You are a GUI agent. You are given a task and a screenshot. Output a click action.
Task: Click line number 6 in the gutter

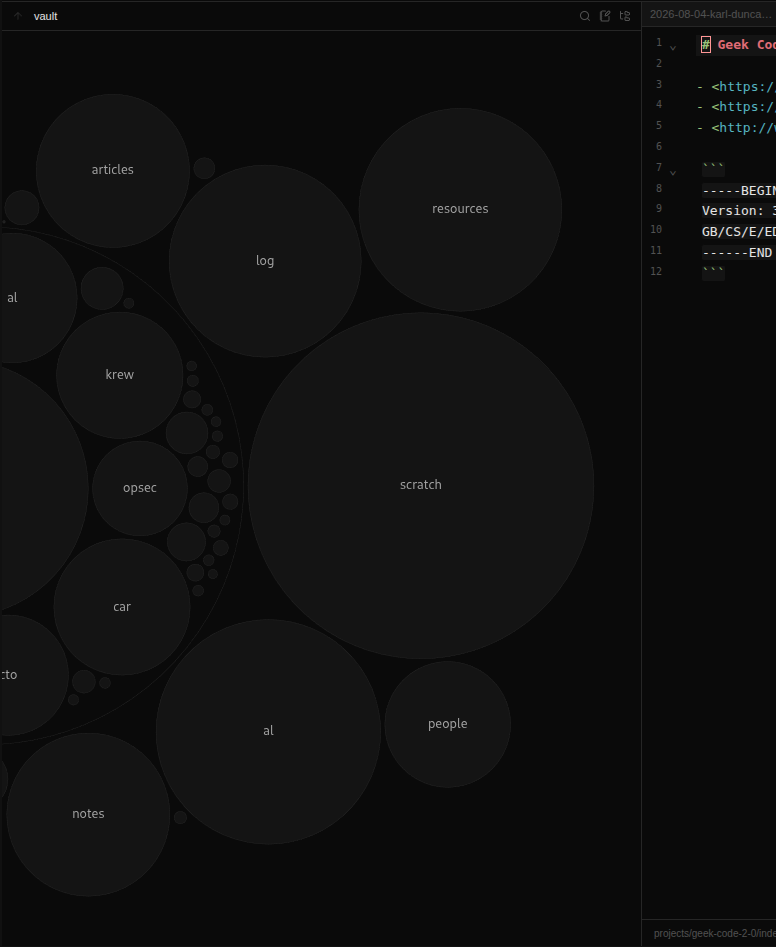(x=659, y=146)
